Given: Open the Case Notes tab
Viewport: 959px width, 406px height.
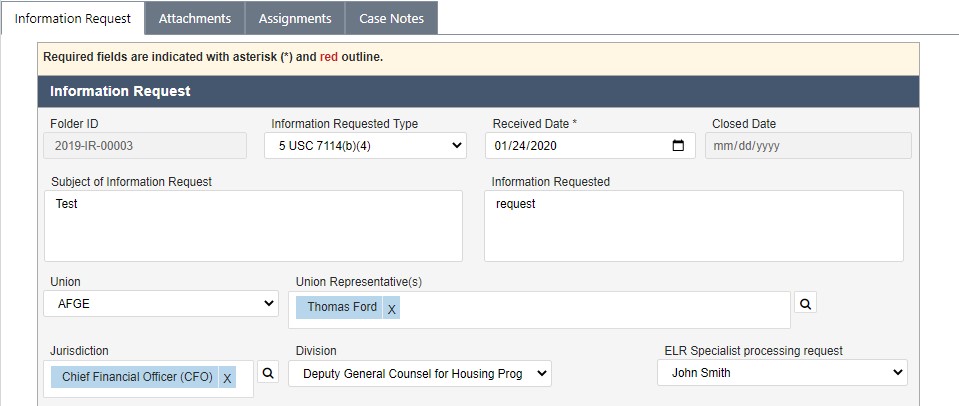Looking at the screenshot, I should (x=391, y=18).
